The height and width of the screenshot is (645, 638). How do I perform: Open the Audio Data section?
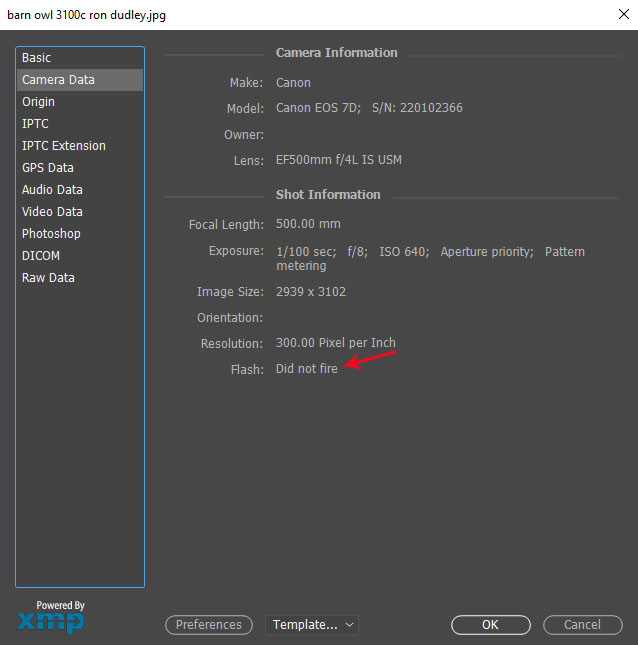click(x=52, y=190)
